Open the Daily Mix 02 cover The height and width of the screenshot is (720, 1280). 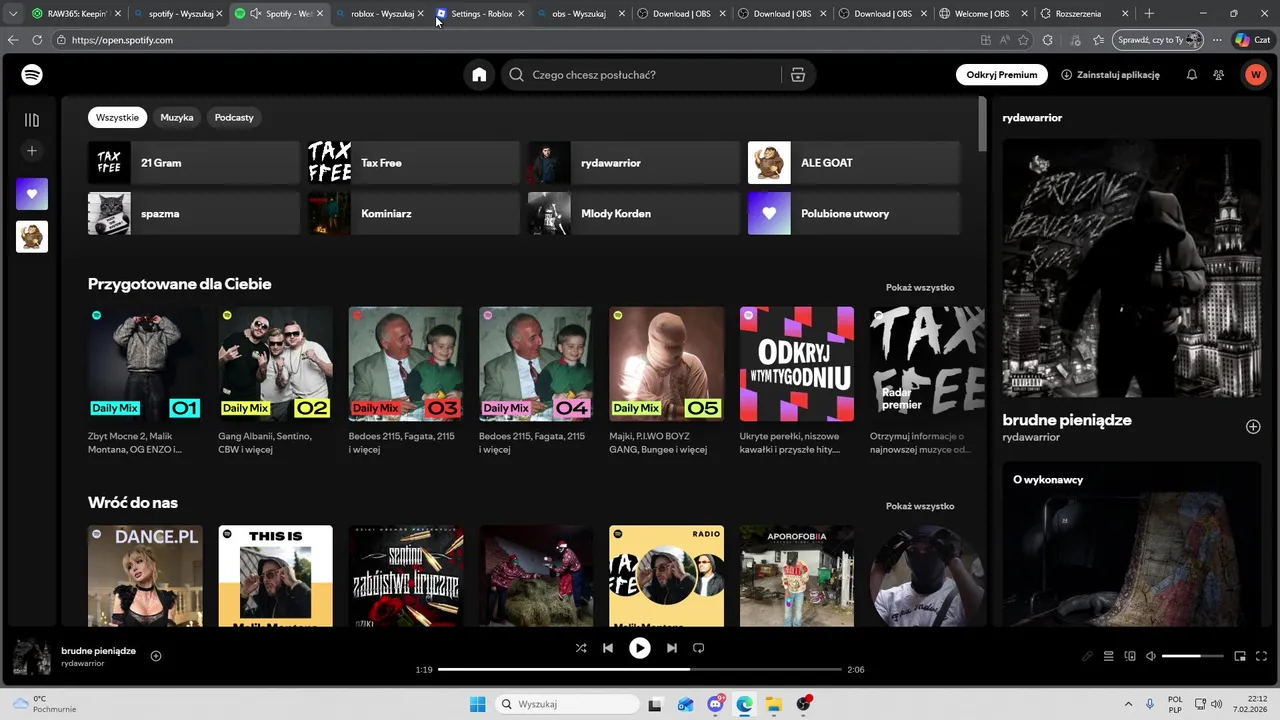[275, 364]
